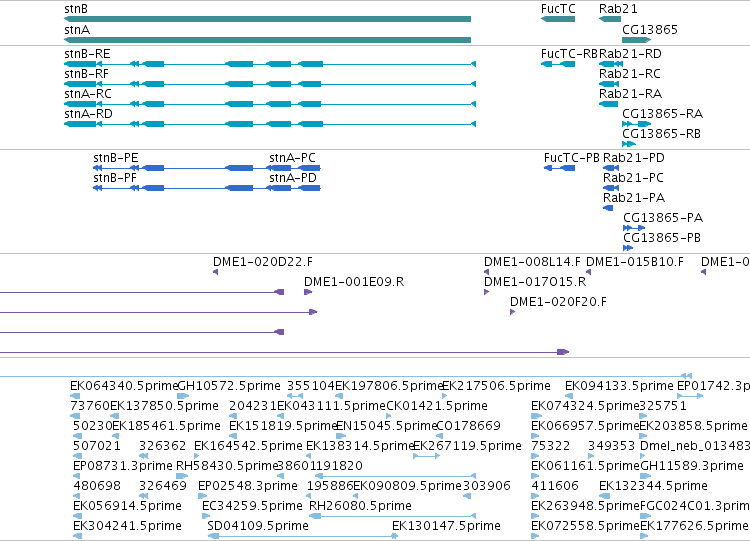Click the Rab21 gene arrow
750x541 pixels.
(x=610, y=19)
